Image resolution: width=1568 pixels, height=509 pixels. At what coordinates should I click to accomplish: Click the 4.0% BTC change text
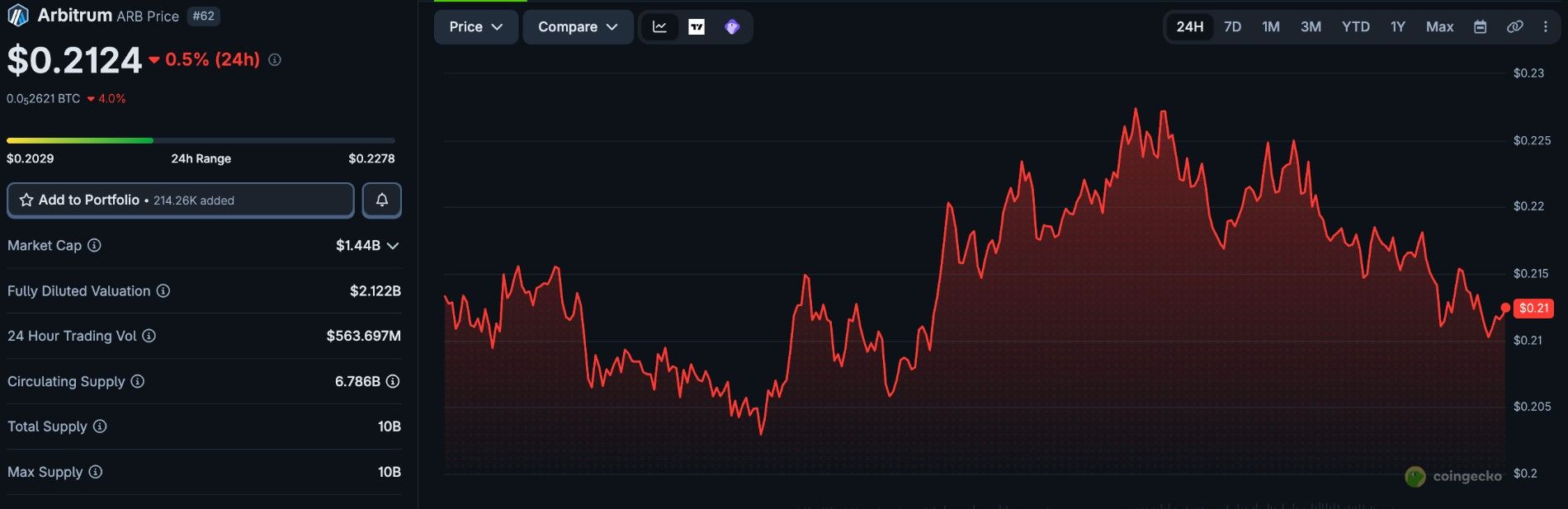(x=112, y=99)
